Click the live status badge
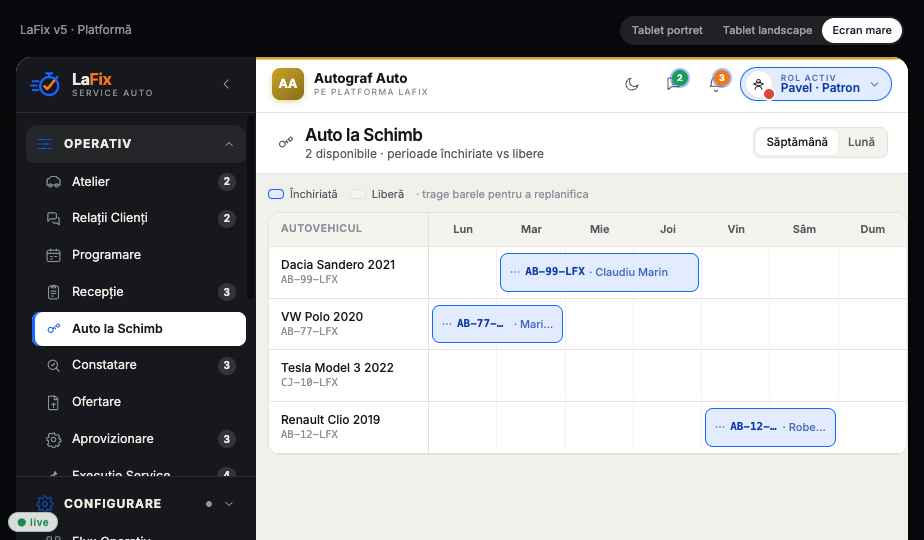 [33, 522]
